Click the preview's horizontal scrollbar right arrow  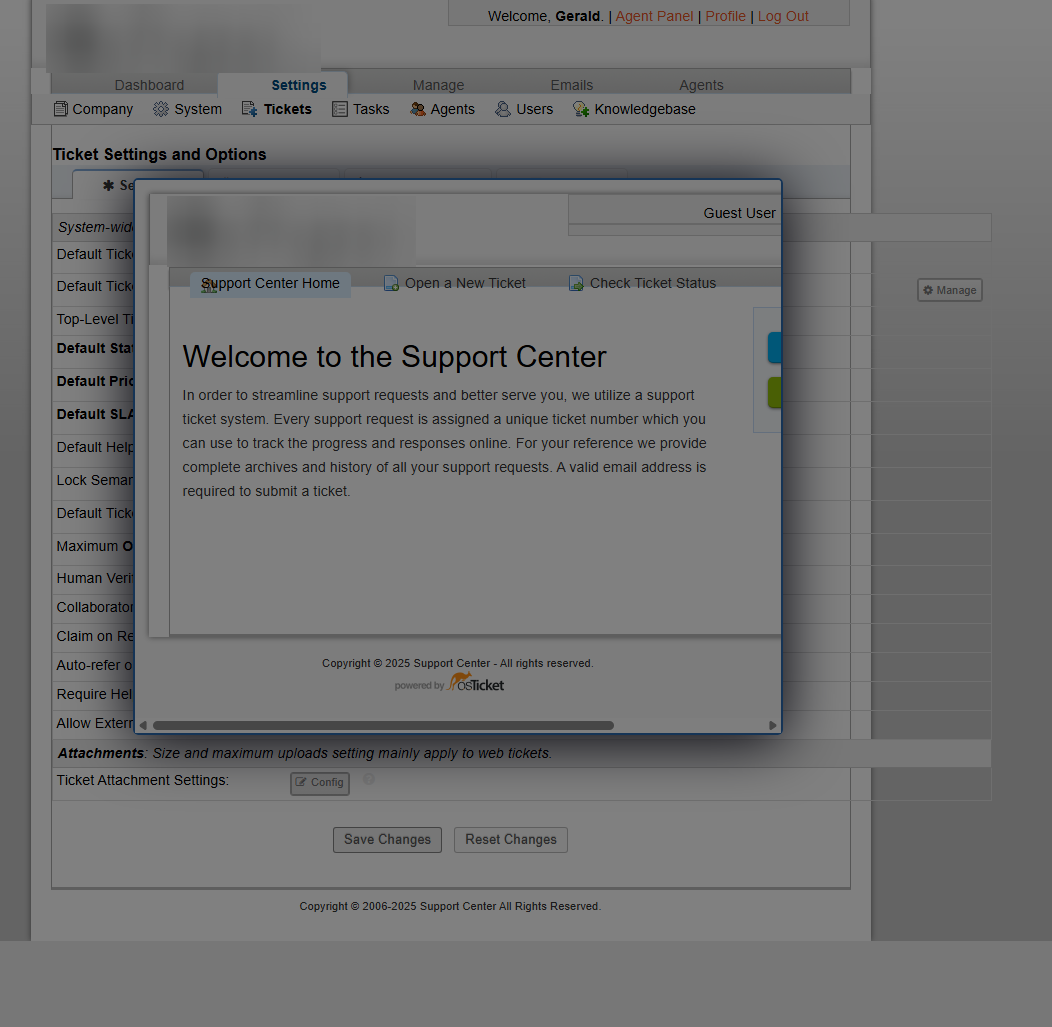772,726
